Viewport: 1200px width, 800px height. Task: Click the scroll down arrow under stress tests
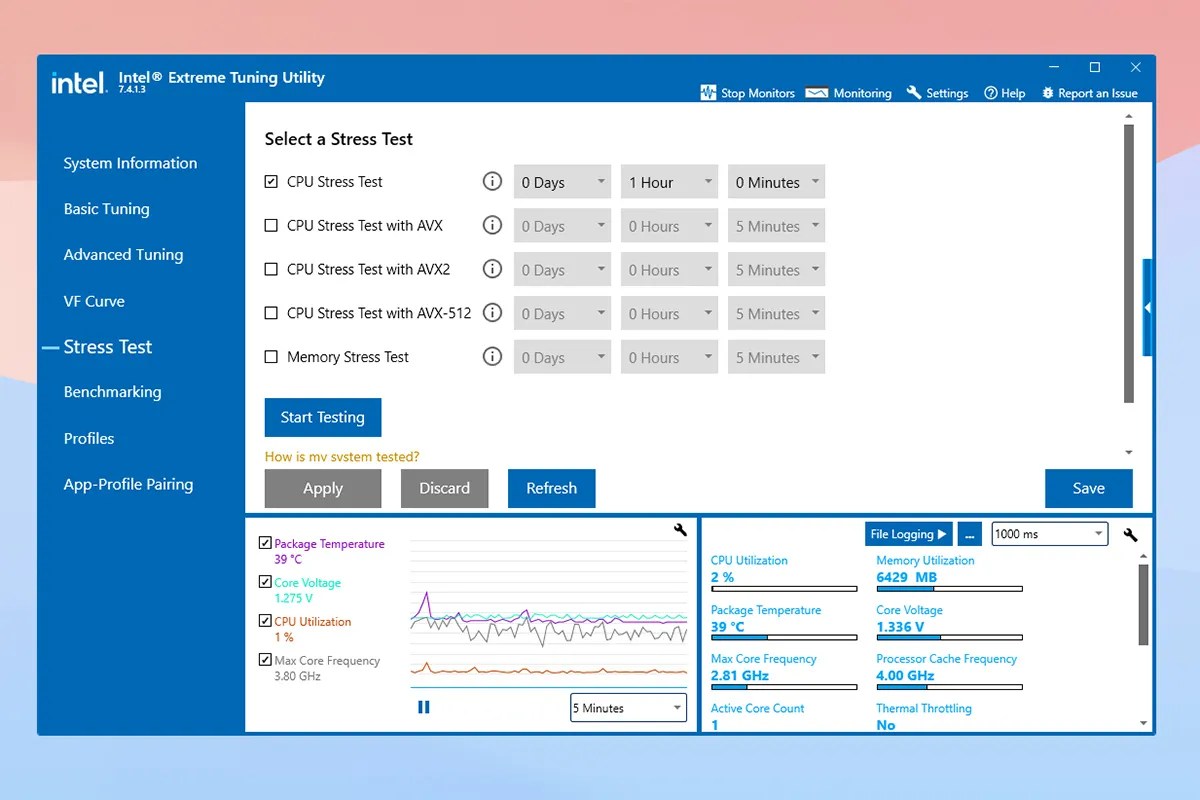(x=1129, y=453)
